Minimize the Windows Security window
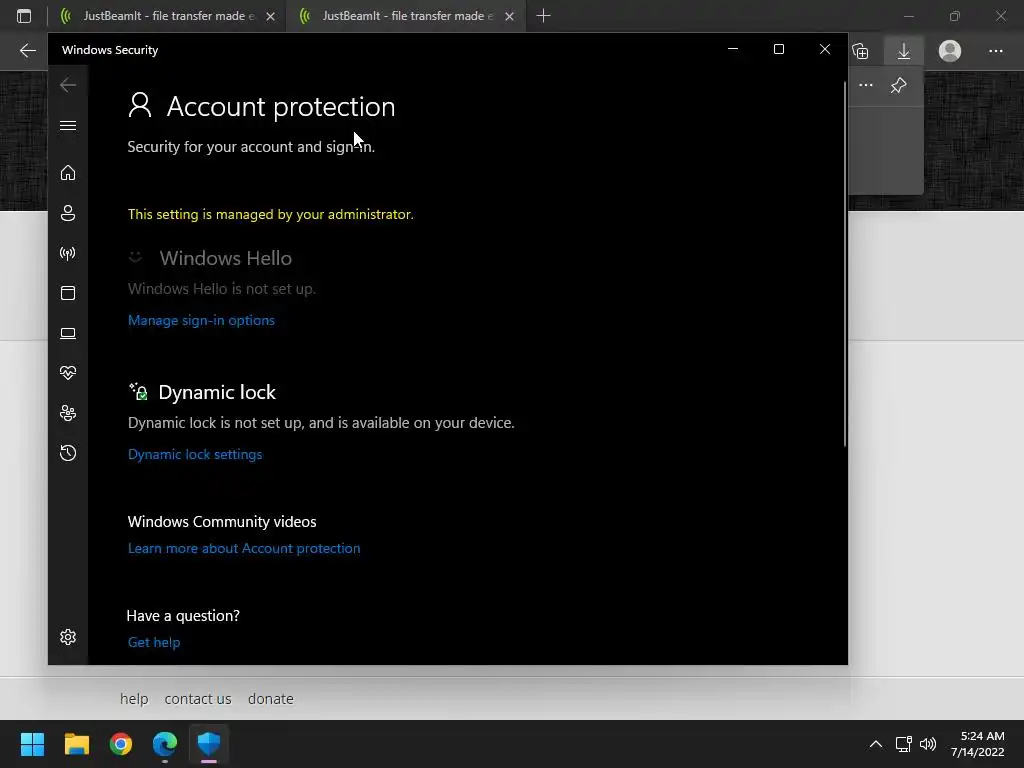 [x=733, y=49]
